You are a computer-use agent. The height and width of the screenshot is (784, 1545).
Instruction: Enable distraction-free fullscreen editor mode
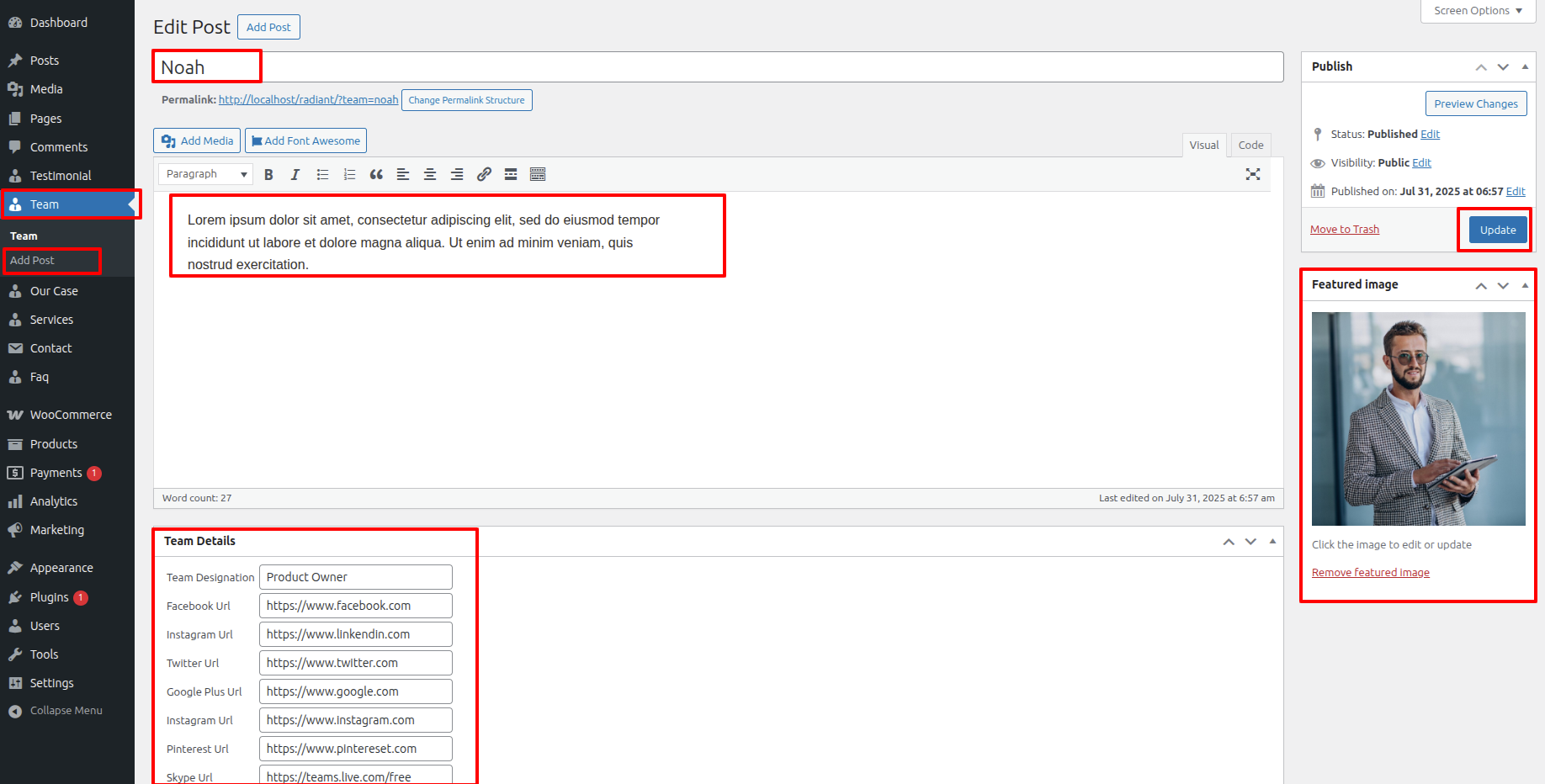1253,174
